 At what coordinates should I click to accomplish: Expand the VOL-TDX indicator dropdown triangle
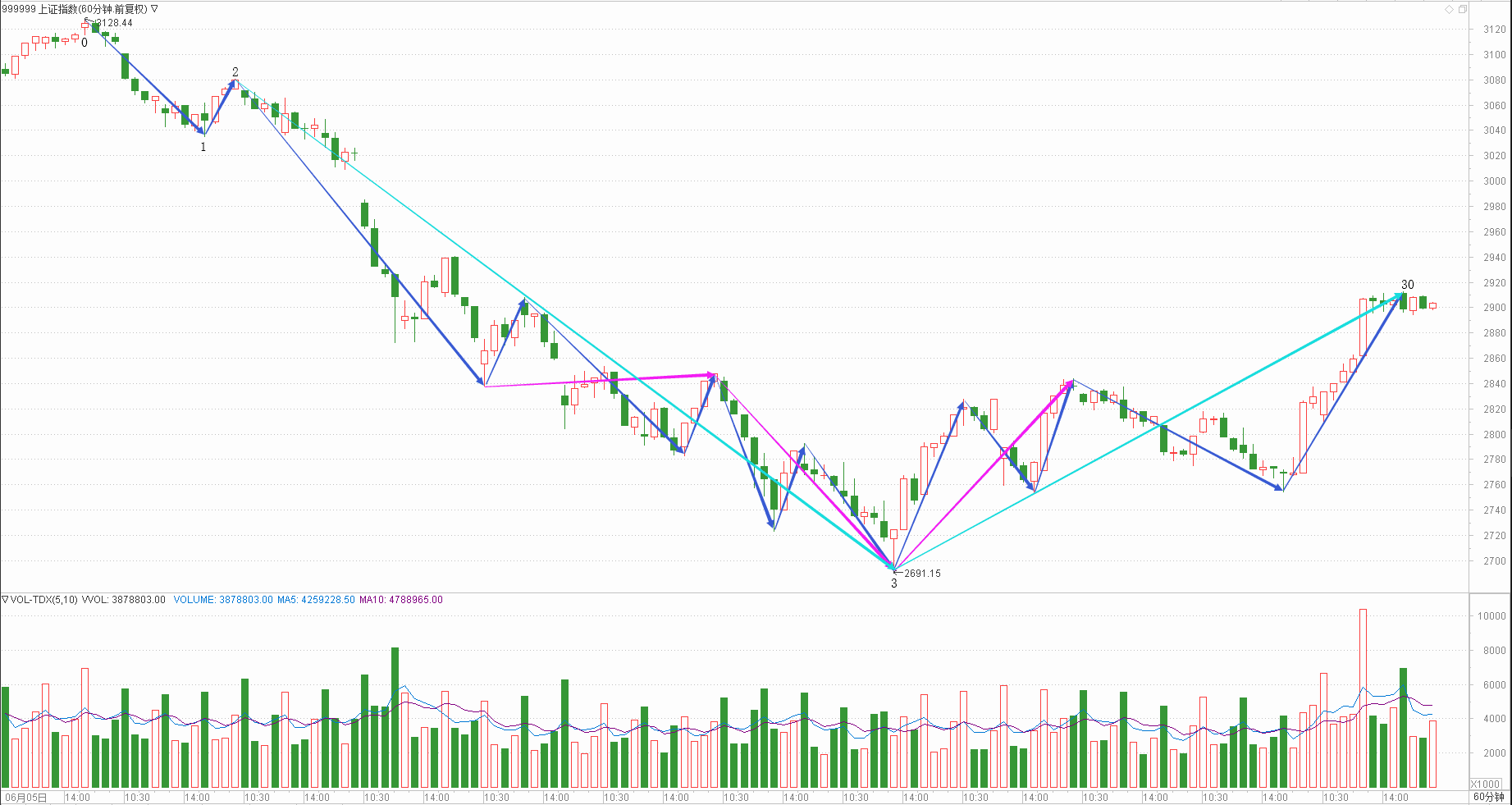click(x=5, y=600)
